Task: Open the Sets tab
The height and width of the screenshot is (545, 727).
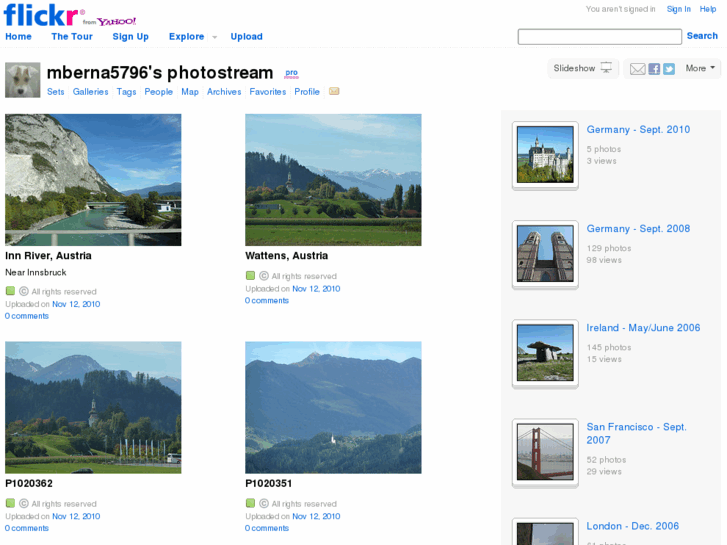Action: click(x=56, y=91)
